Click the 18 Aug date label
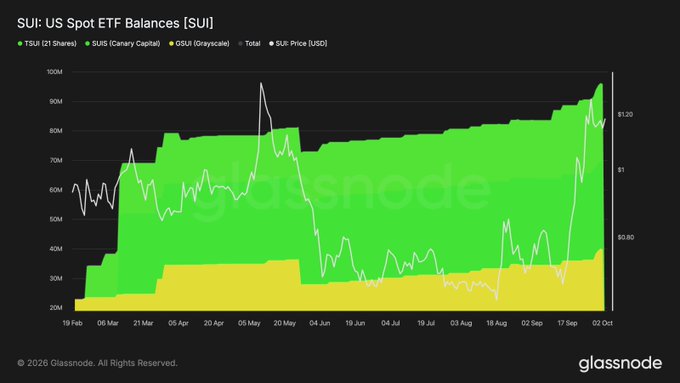The height and width of the screenshot is (383, 680). click(497, 323)
